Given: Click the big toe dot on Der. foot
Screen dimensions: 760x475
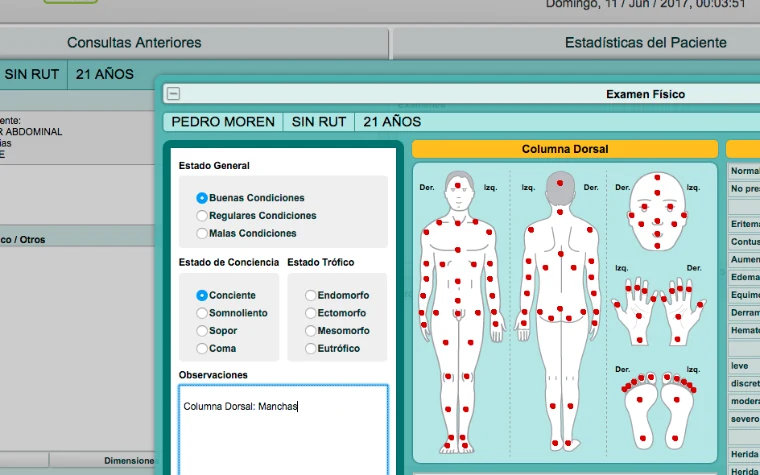Looking at the screenshot, I should pos(650,376).
